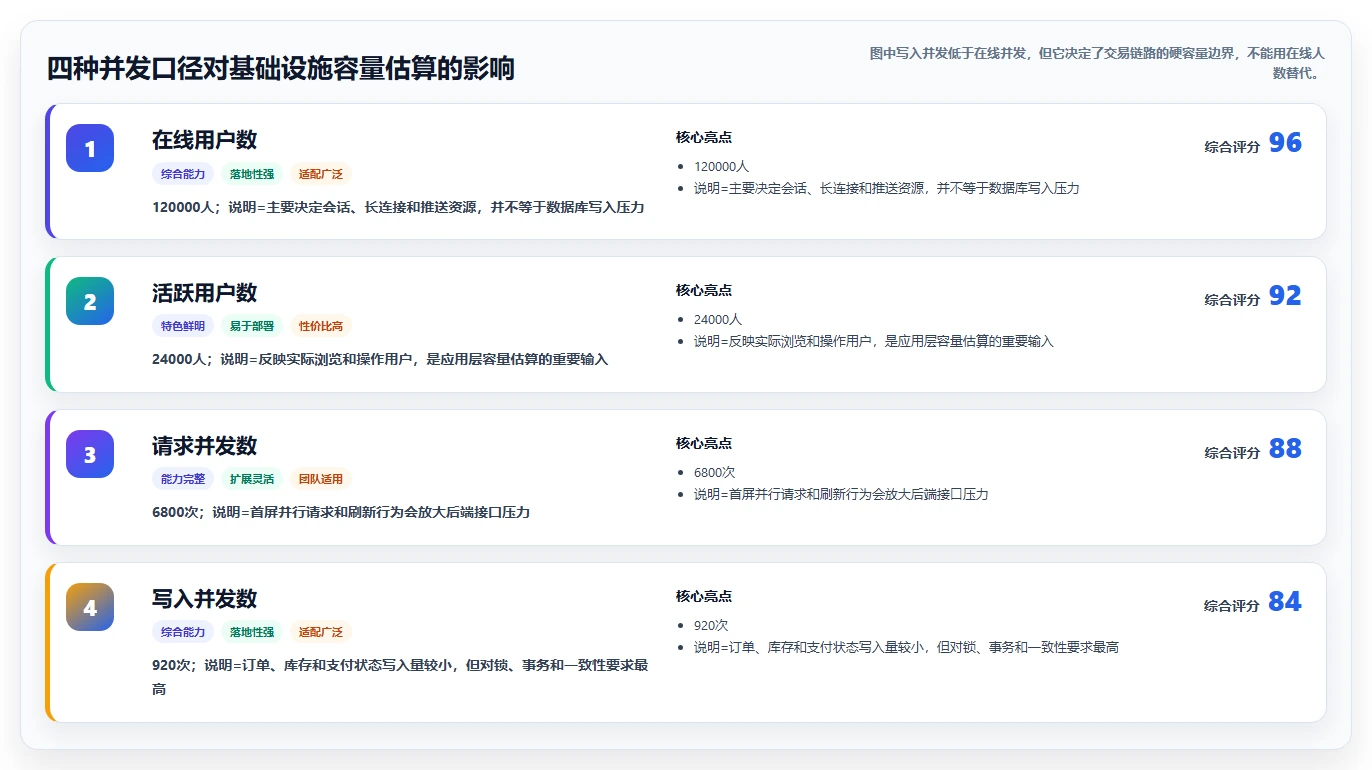Select the 特色鲜明 tag
This screenshot has height=770, width=1372.
coord(183,327)
